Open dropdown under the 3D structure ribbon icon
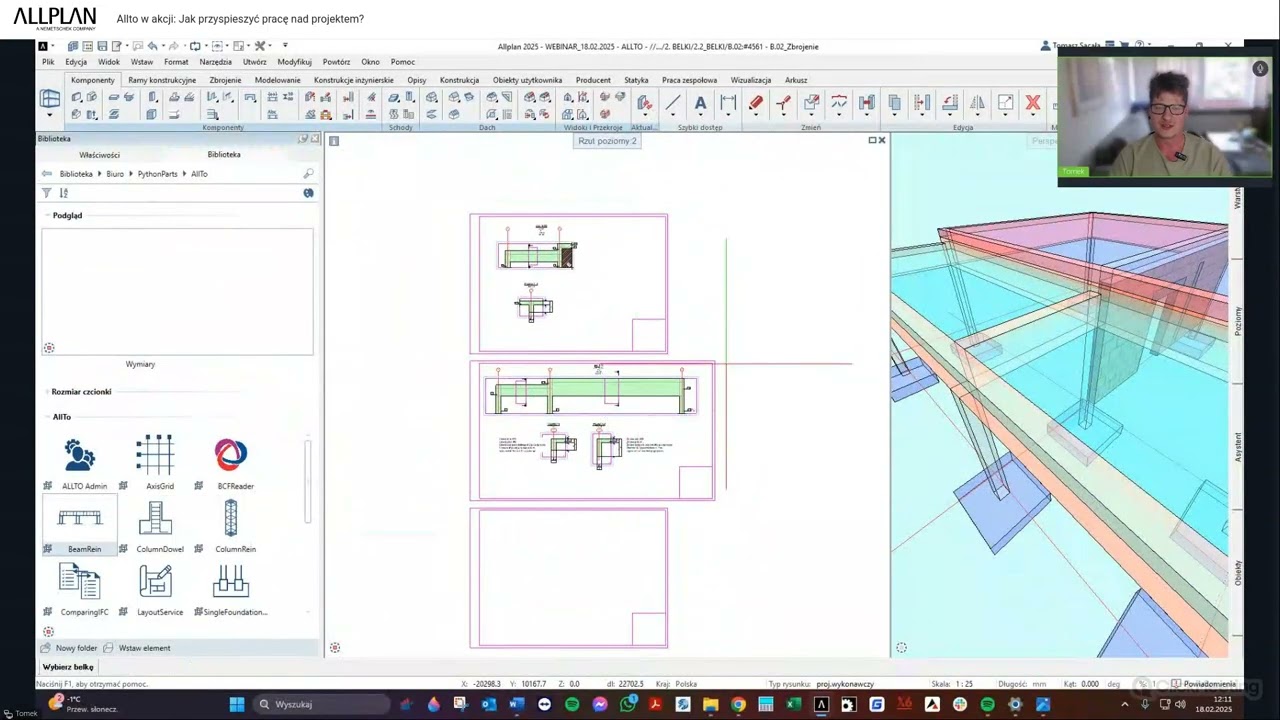Image resolution: width=1280 pixels, height=720 pixels. click(50, 115)
